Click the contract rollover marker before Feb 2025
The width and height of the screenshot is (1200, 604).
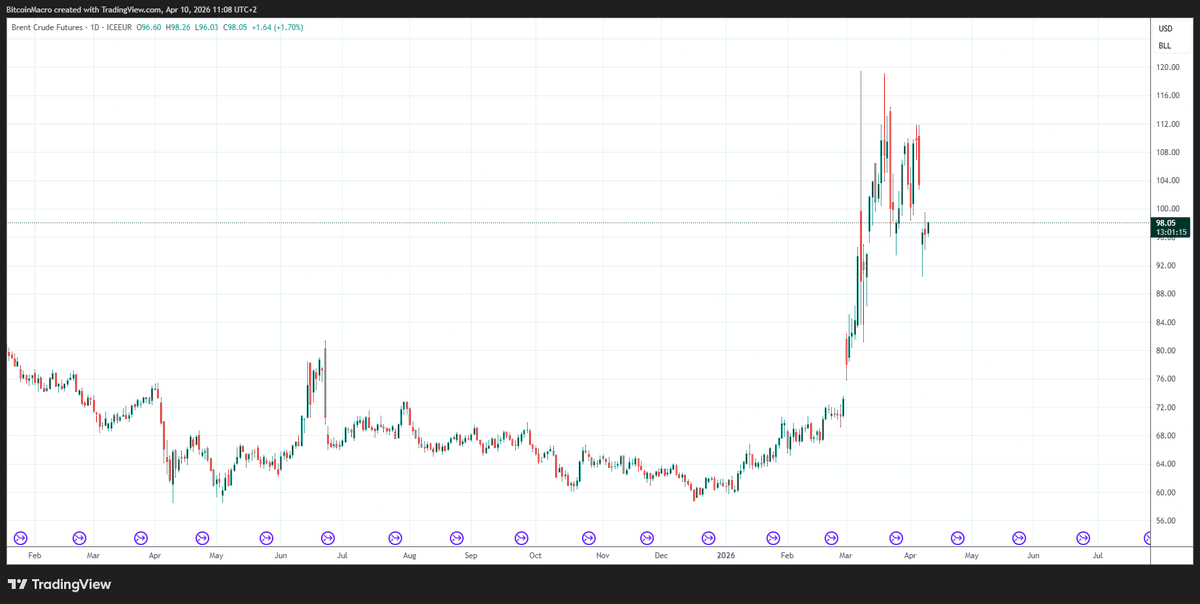[x=19, y=537]
